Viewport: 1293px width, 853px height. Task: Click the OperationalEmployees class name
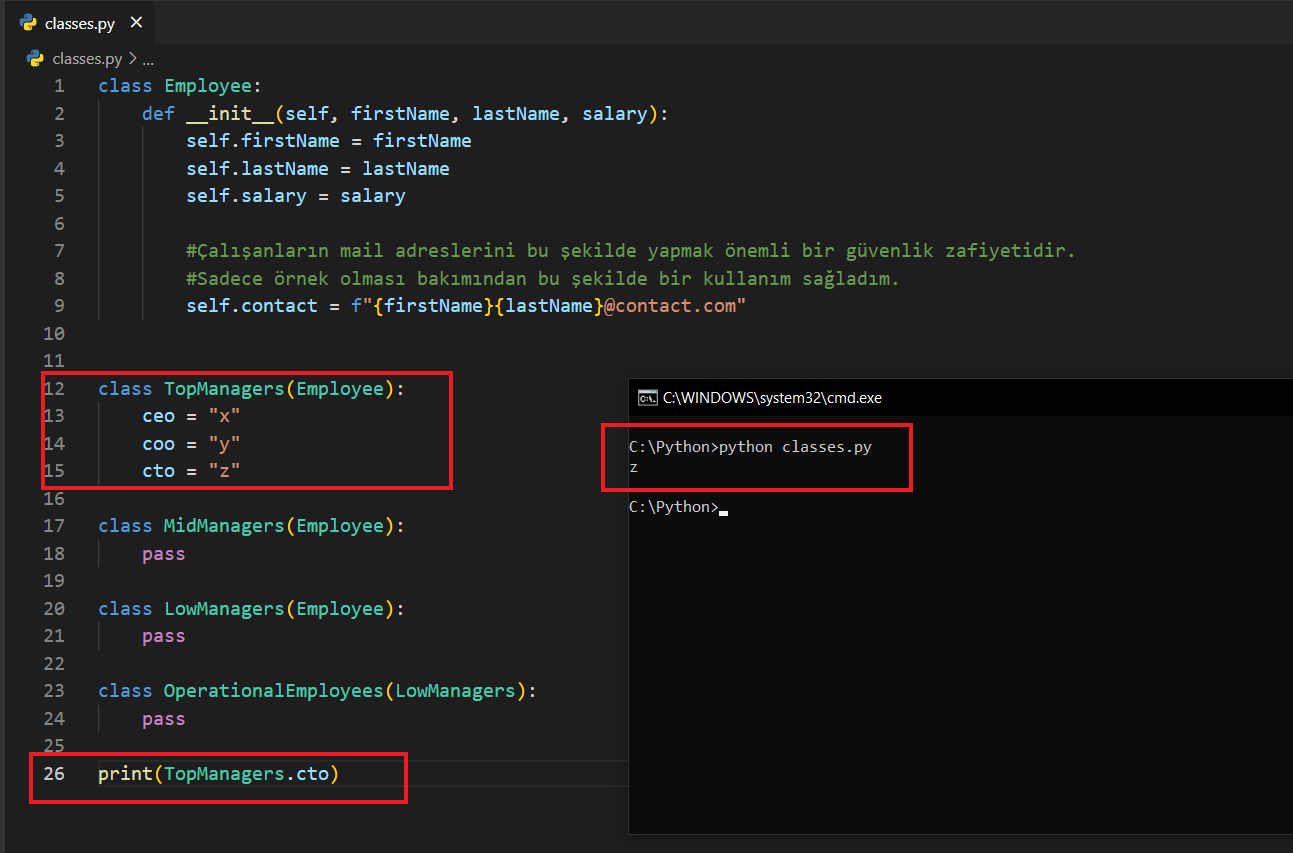tap(273, 691)
